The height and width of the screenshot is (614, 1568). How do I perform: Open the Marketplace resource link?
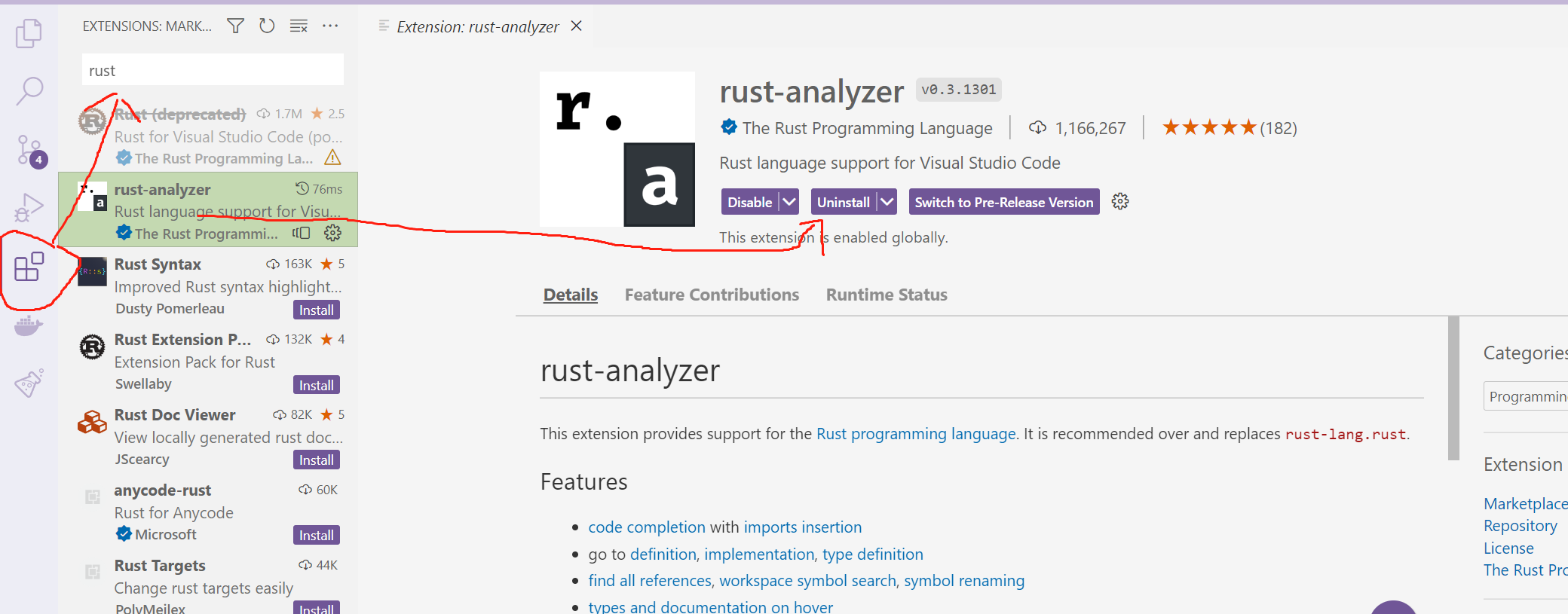(x=1526, y=503)
